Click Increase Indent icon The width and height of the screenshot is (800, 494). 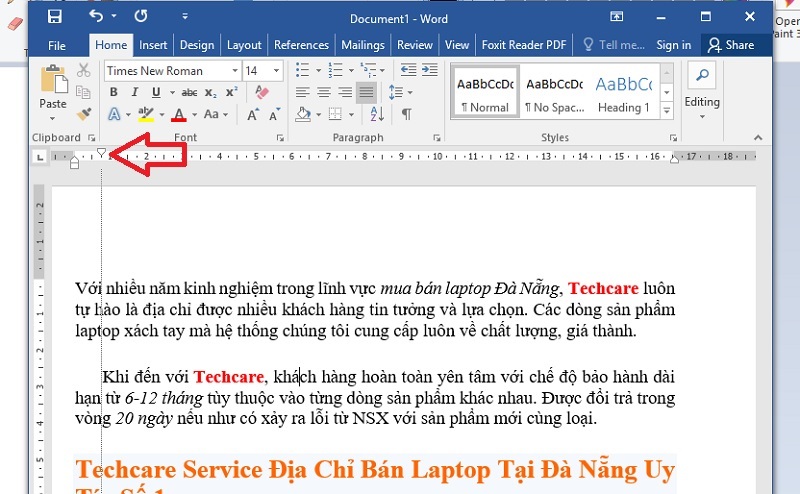coord(430,70)
